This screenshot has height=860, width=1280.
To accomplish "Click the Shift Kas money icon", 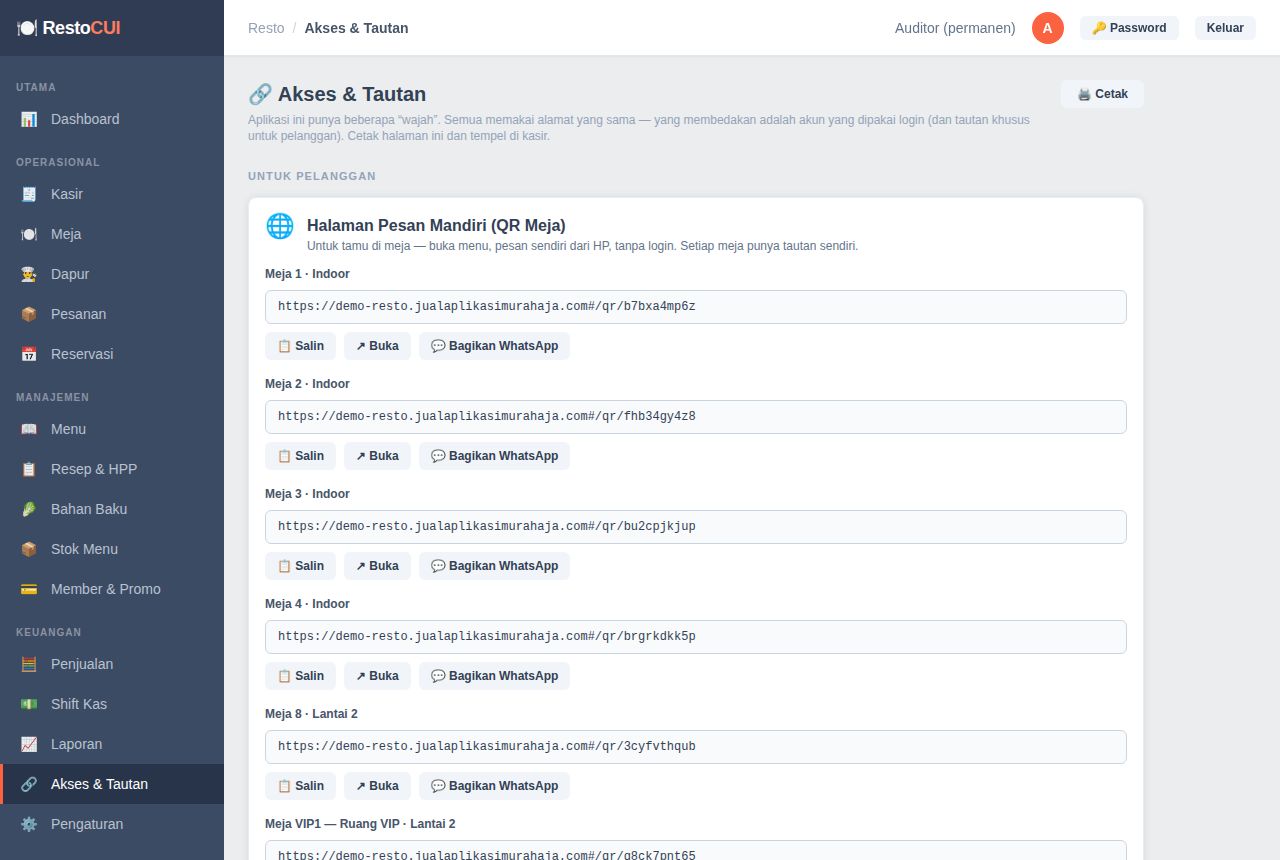I will click(29, 704).
